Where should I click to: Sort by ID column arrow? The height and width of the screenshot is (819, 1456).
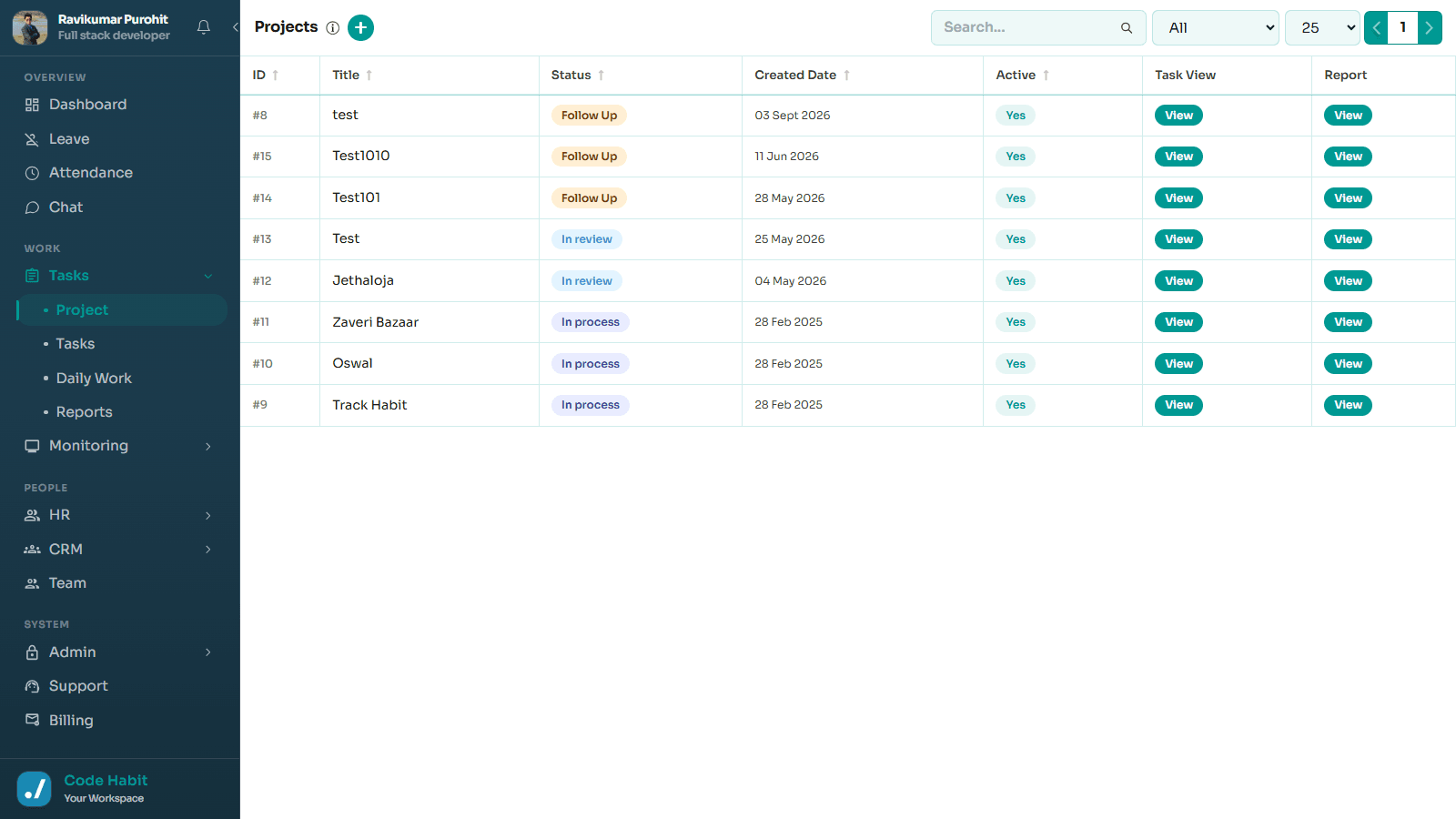[x=276, y=76]
